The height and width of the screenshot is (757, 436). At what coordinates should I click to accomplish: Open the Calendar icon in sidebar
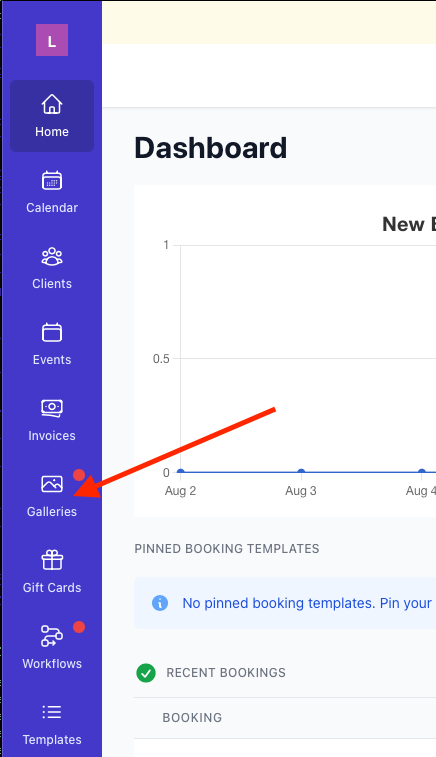[52, 181]
